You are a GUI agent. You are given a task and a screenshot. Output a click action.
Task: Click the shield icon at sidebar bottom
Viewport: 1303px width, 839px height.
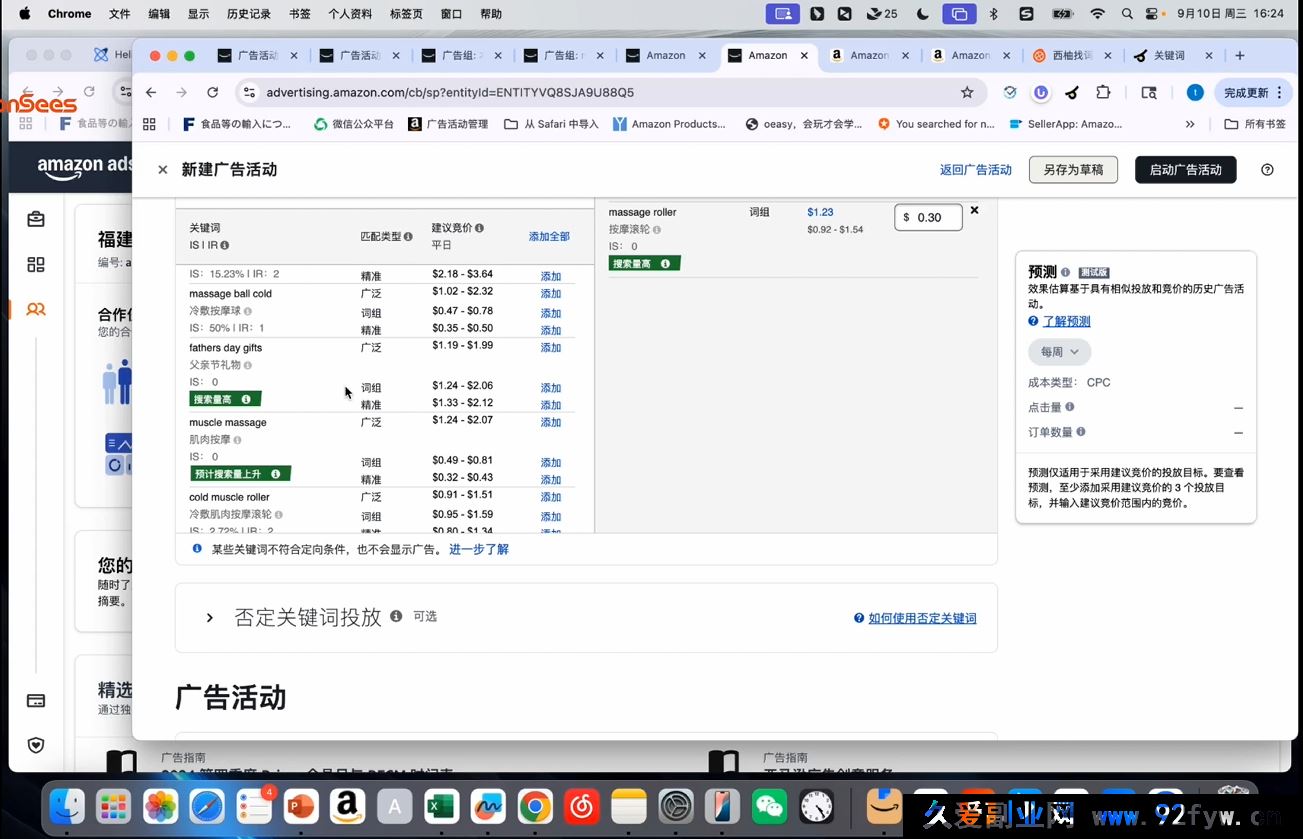35,745
